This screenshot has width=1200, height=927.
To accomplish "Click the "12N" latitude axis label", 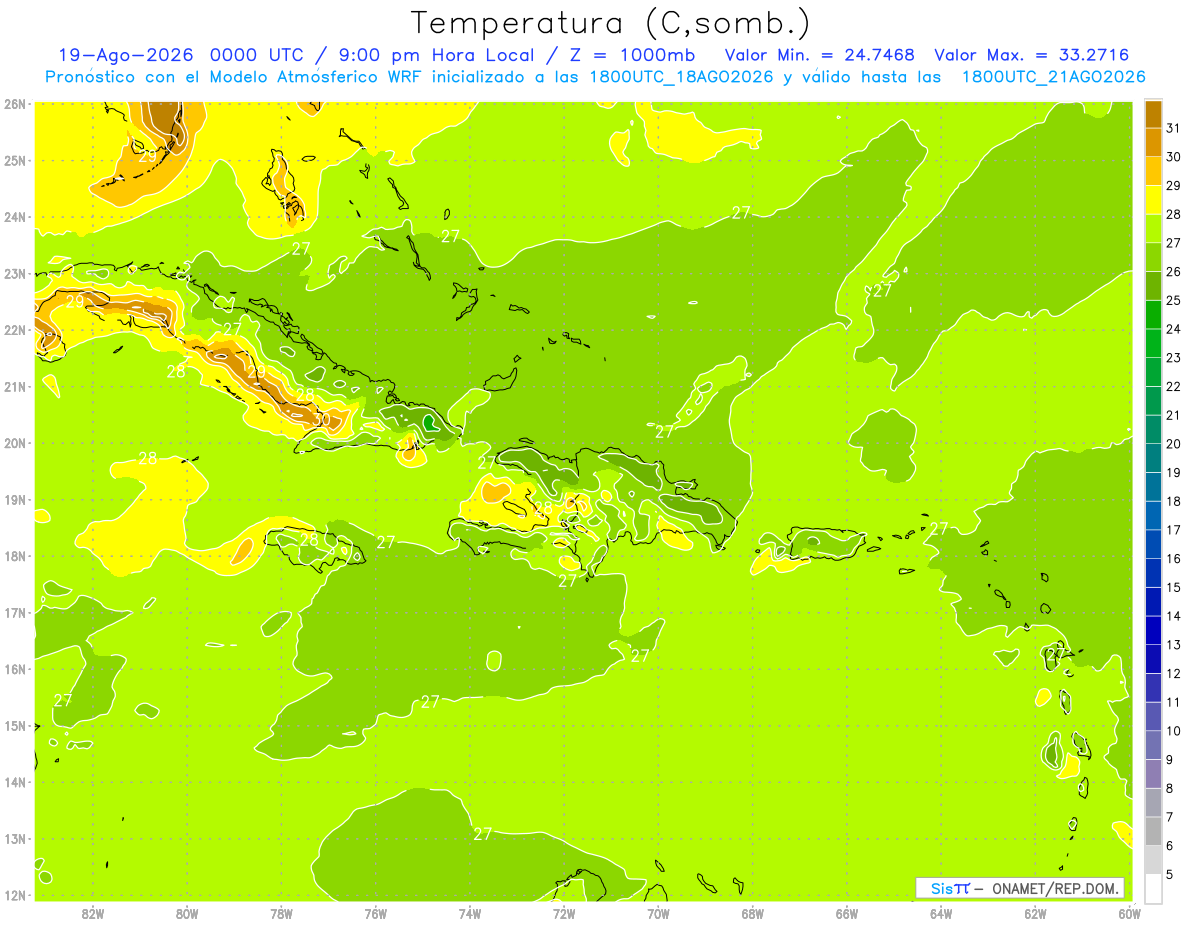I will coord(14,895).
